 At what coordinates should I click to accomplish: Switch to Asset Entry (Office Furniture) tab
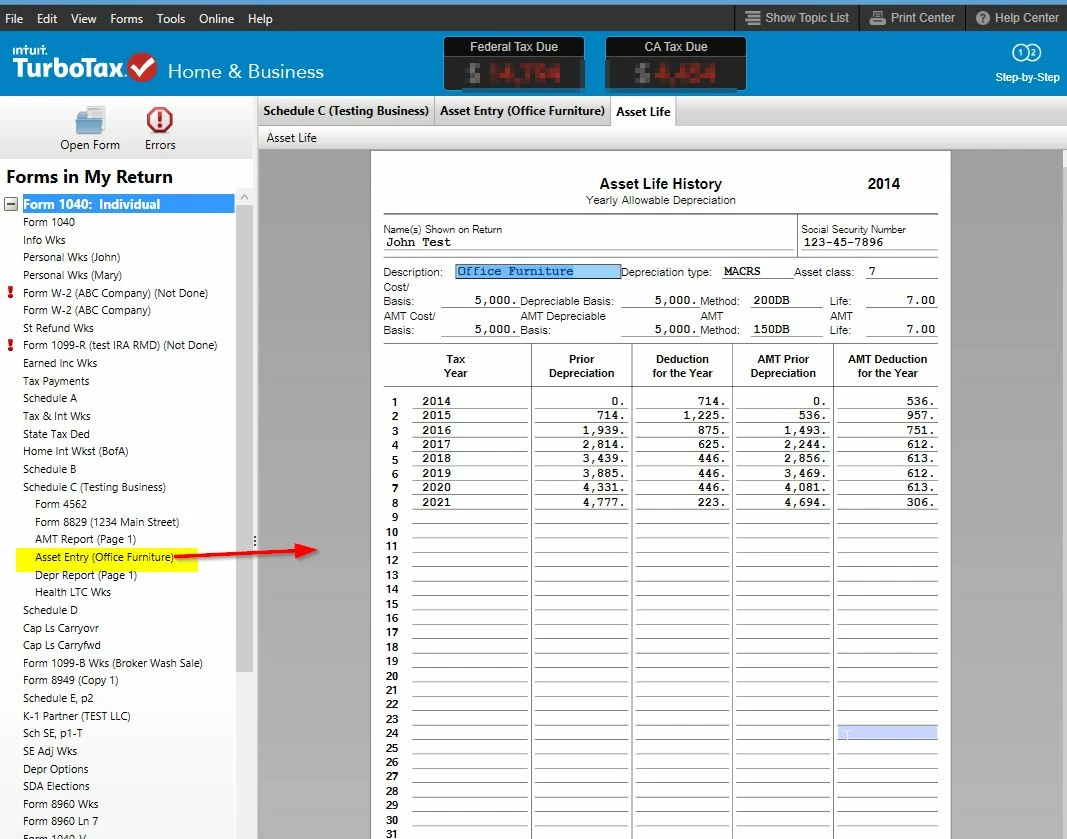point(522,111)
